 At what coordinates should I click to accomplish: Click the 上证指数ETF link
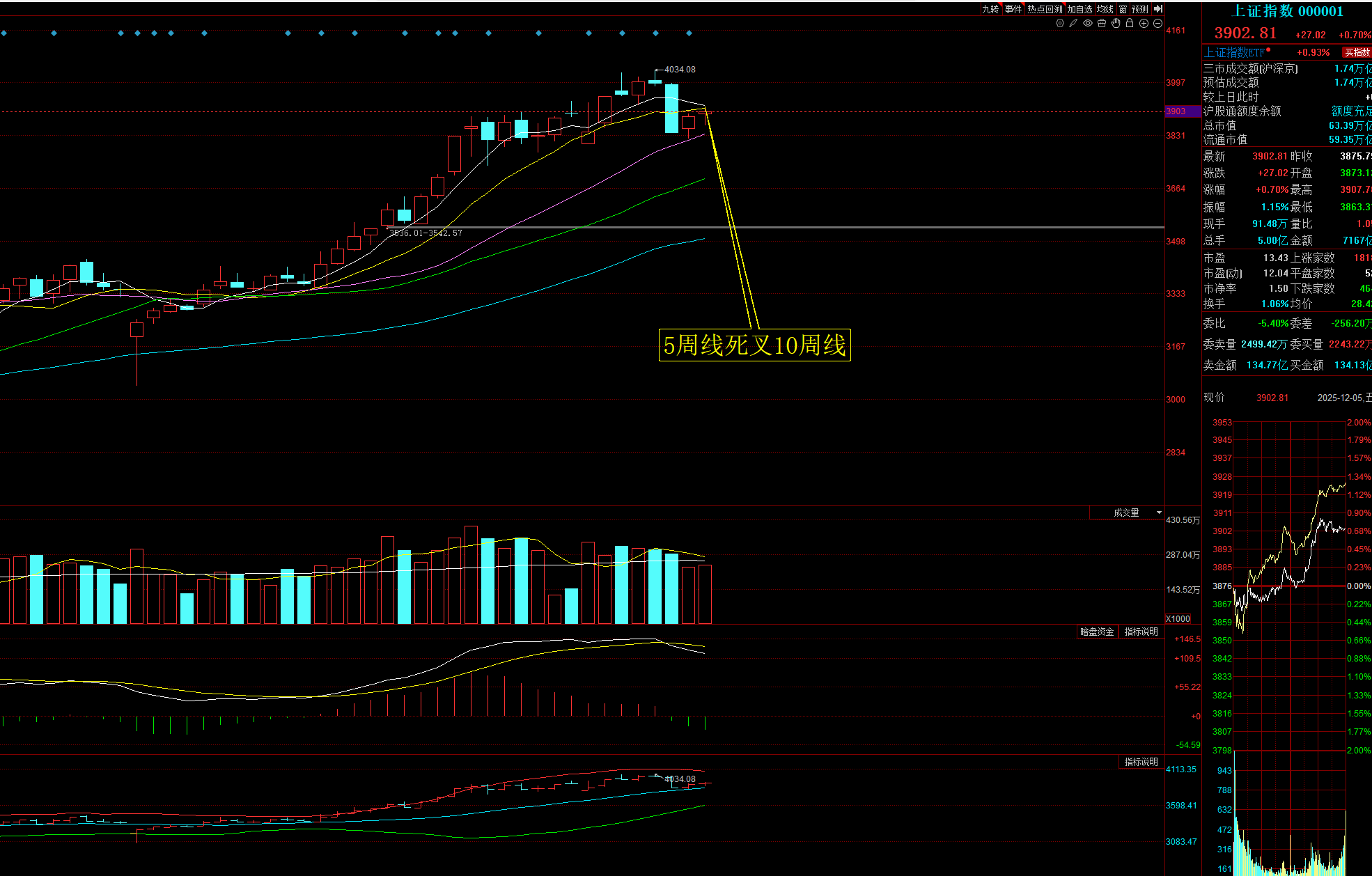point(1234,53)
